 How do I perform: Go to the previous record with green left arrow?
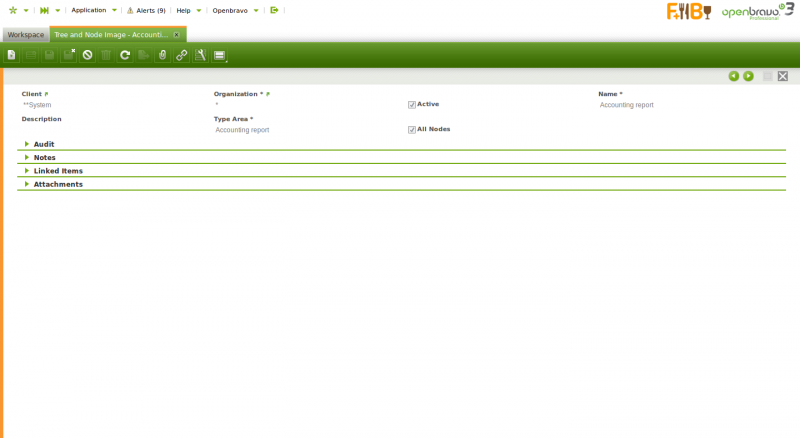point(734,76)
